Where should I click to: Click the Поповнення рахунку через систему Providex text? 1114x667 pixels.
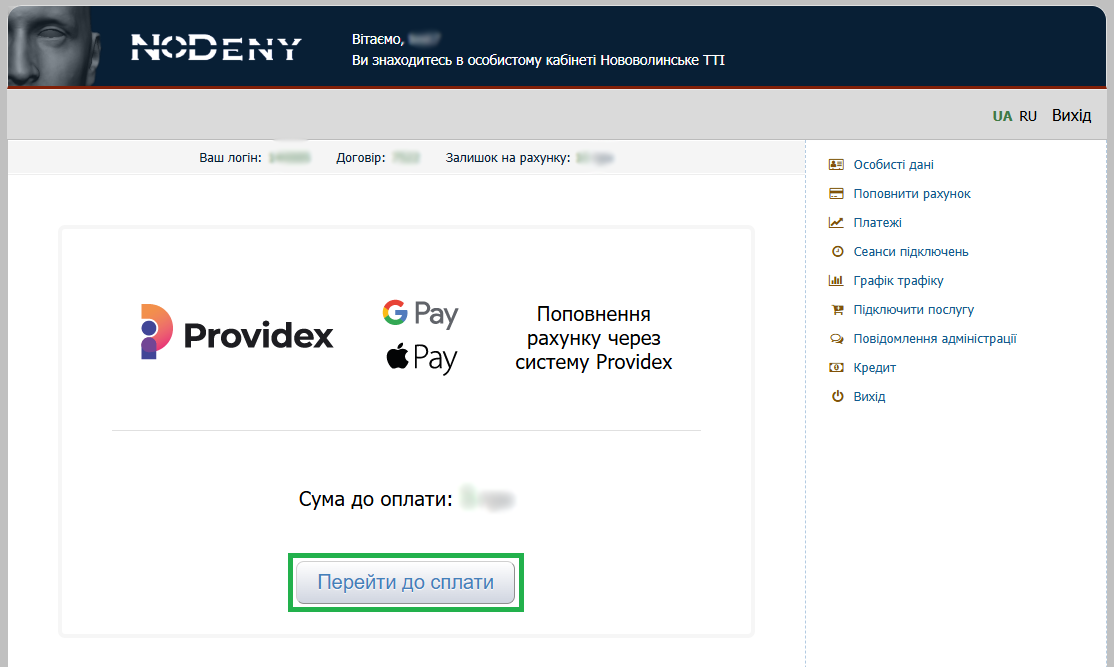(593, 338)
